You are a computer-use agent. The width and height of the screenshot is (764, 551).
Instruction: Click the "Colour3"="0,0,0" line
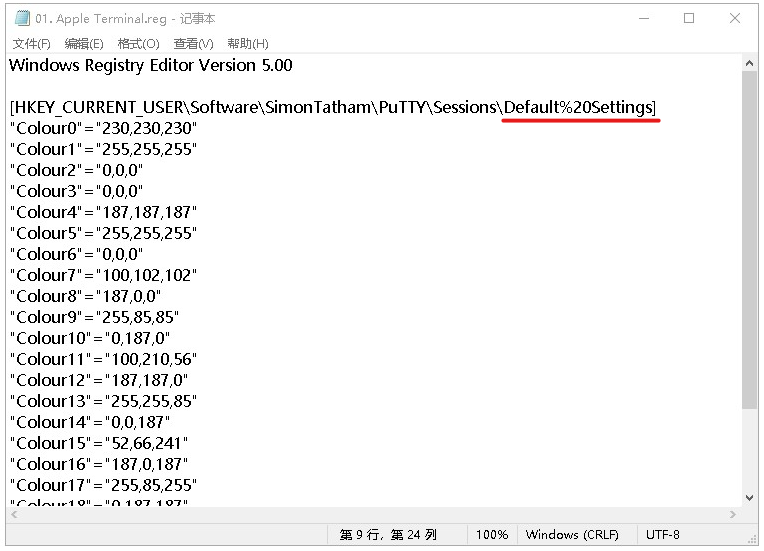[x=76, y=191]
